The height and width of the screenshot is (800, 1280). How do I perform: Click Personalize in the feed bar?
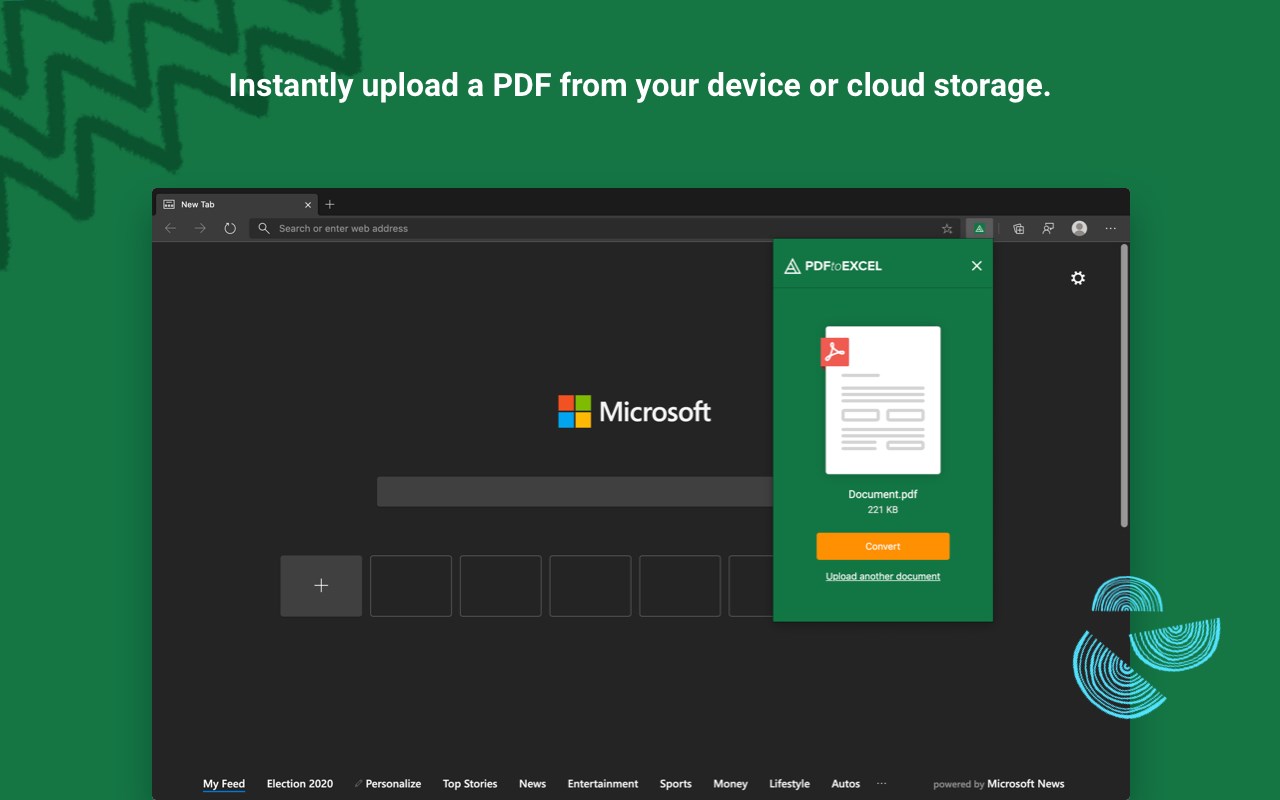392,784
